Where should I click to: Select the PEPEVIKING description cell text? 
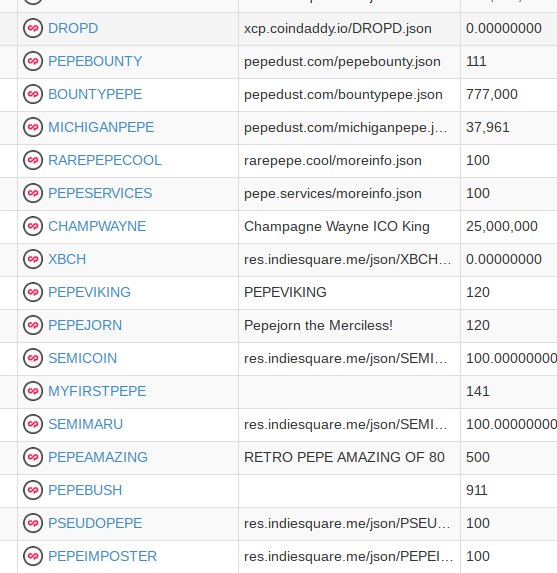tap(285, 292)
